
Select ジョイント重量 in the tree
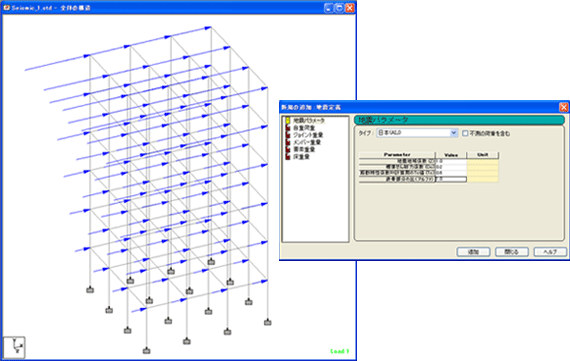[308, 135]
